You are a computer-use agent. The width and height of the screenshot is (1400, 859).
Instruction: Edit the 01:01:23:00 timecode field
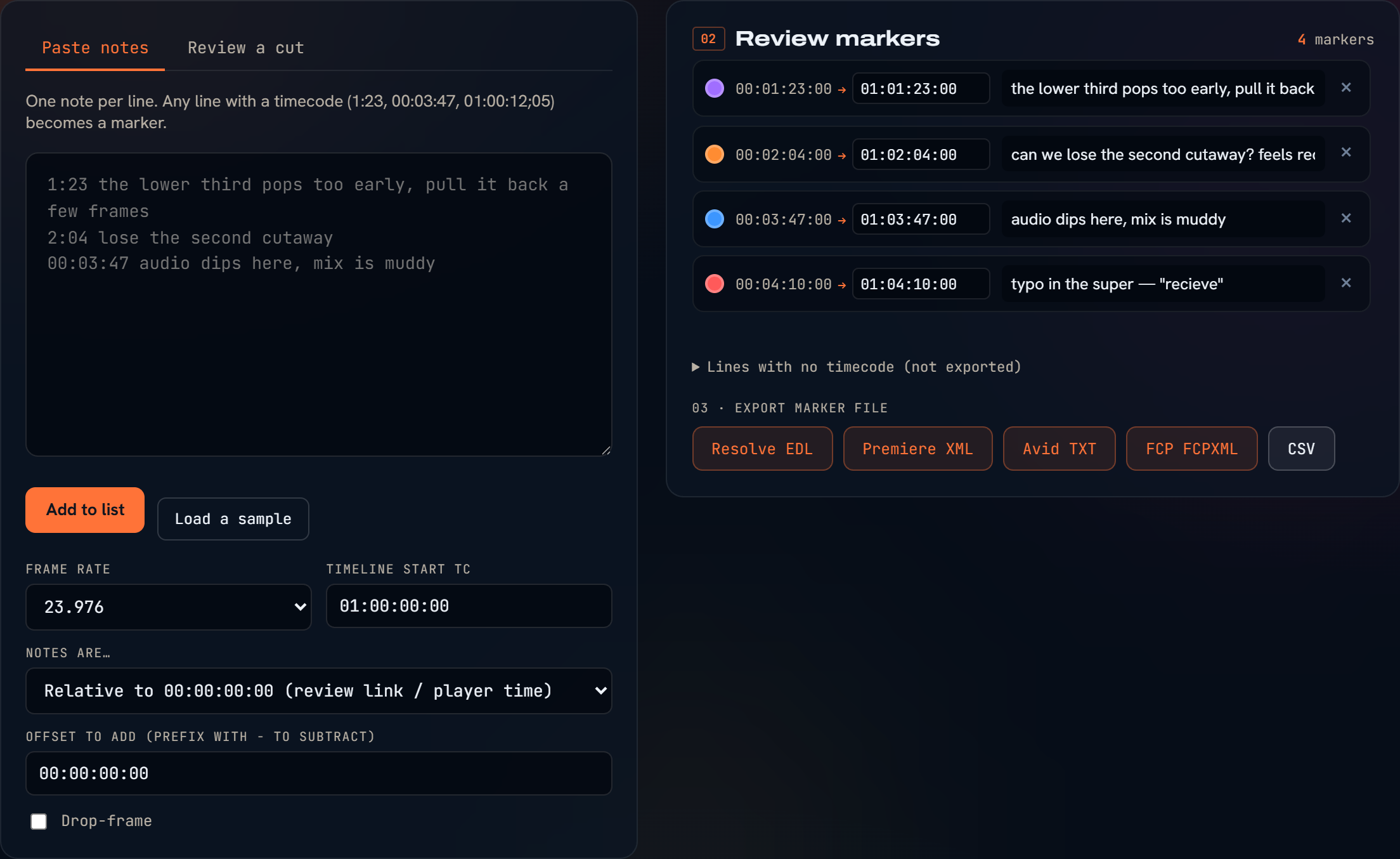[921, 88]
